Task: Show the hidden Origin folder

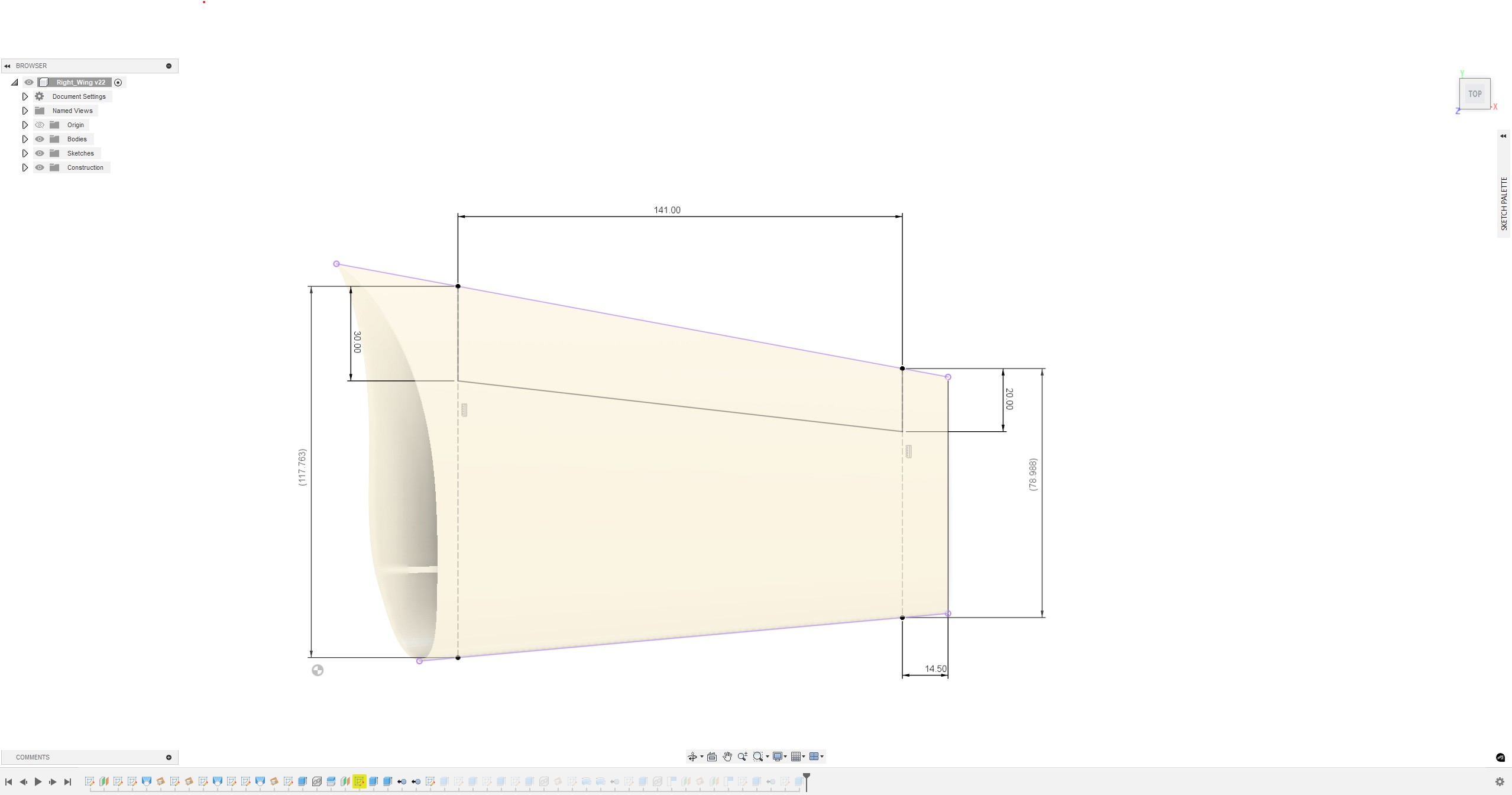Action: pyautogui.click(x=40, y=125)
